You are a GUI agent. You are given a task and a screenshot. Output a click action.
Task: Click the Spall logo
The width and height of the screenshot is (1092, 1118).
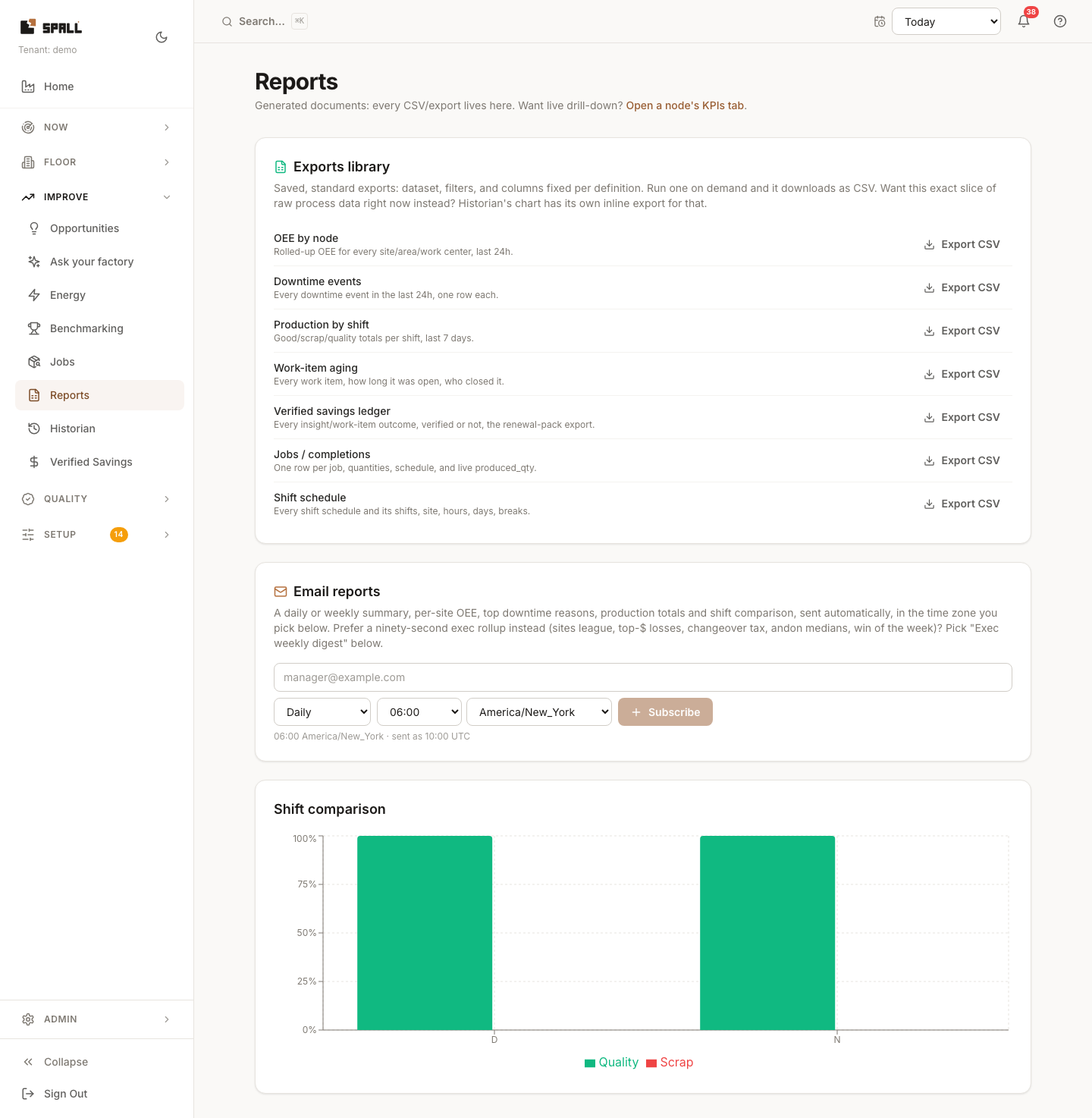(51, 27)
